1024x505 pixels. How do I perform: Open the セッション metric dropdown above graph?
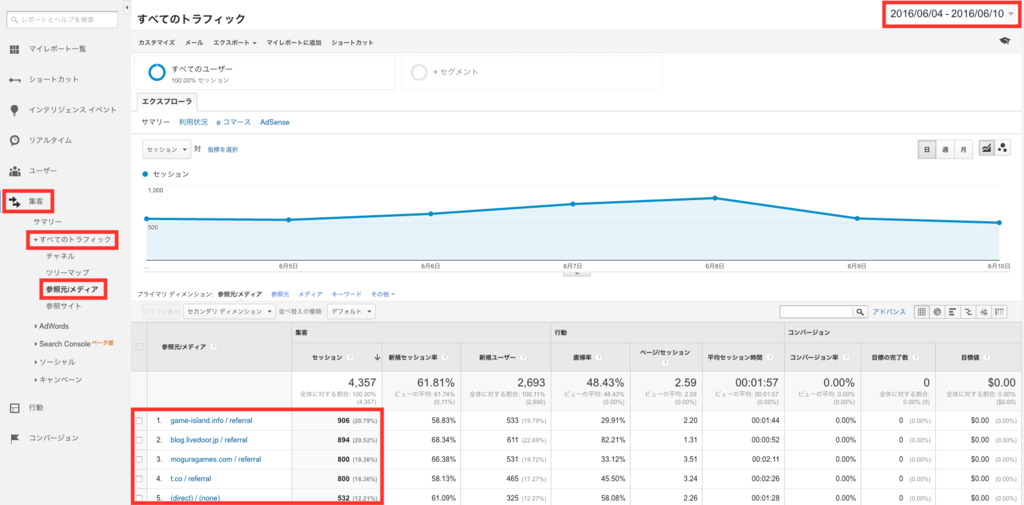tap(166, 150)
